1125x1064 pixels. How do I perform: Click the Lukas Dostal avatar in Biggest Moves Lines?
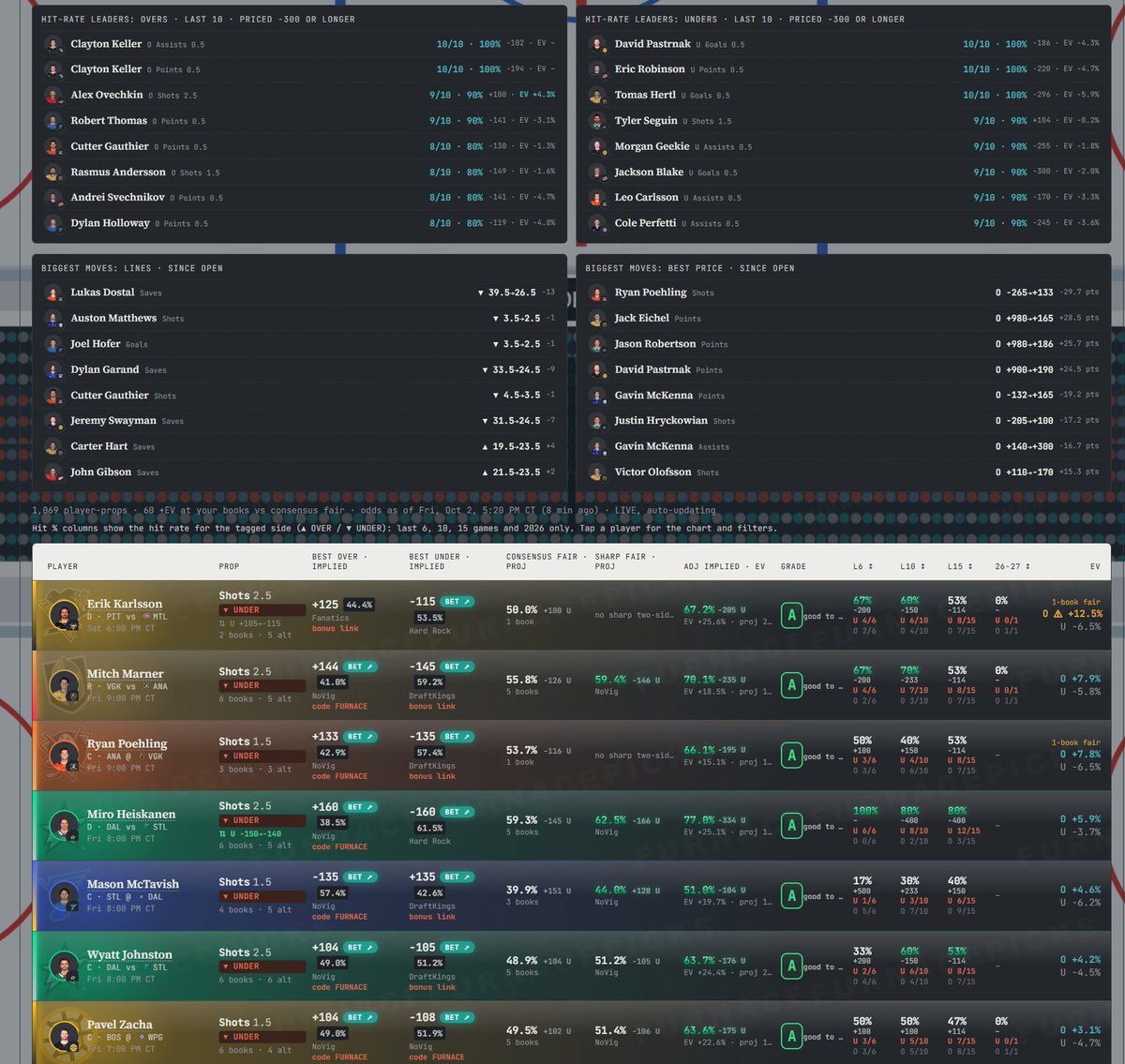tap(53, 293)
